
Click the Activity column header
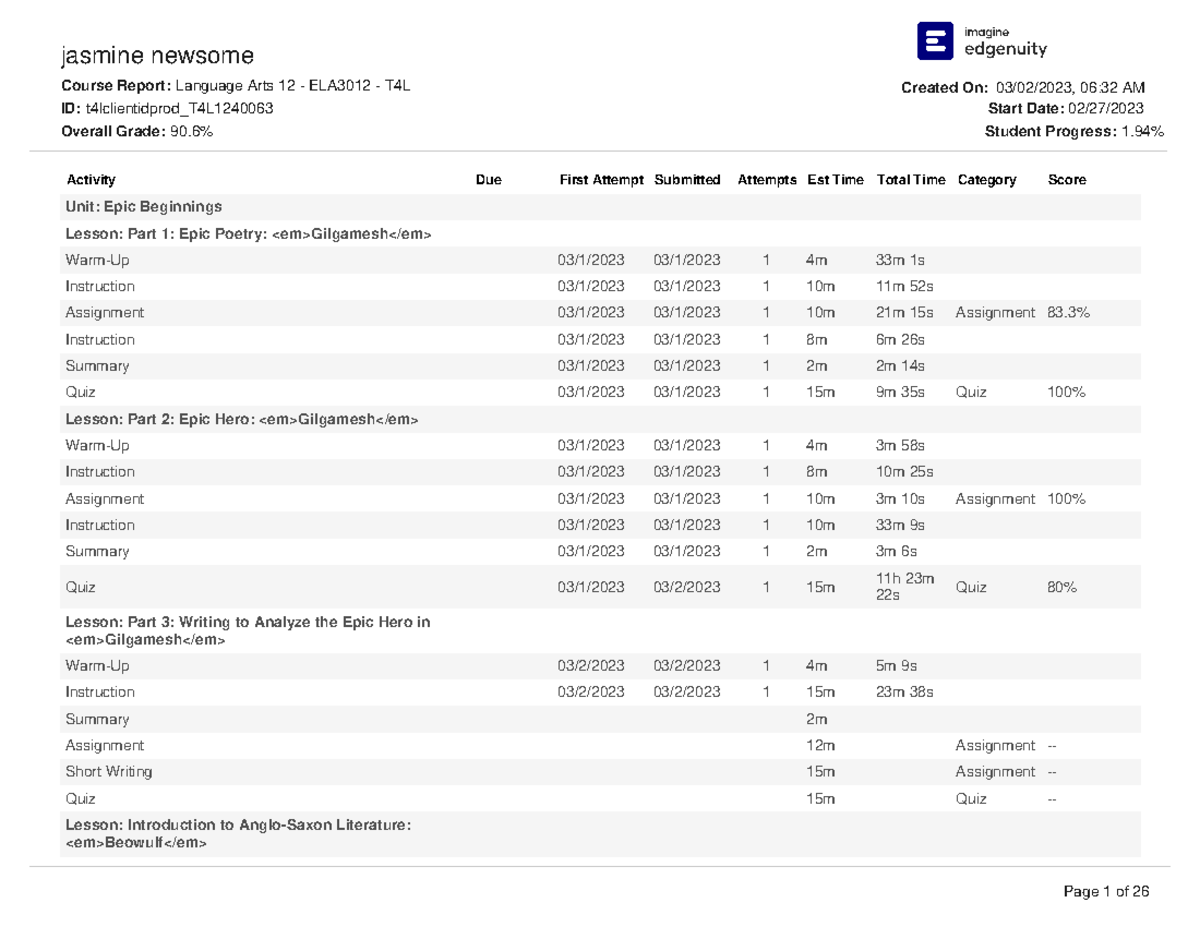tap(91, 180)
